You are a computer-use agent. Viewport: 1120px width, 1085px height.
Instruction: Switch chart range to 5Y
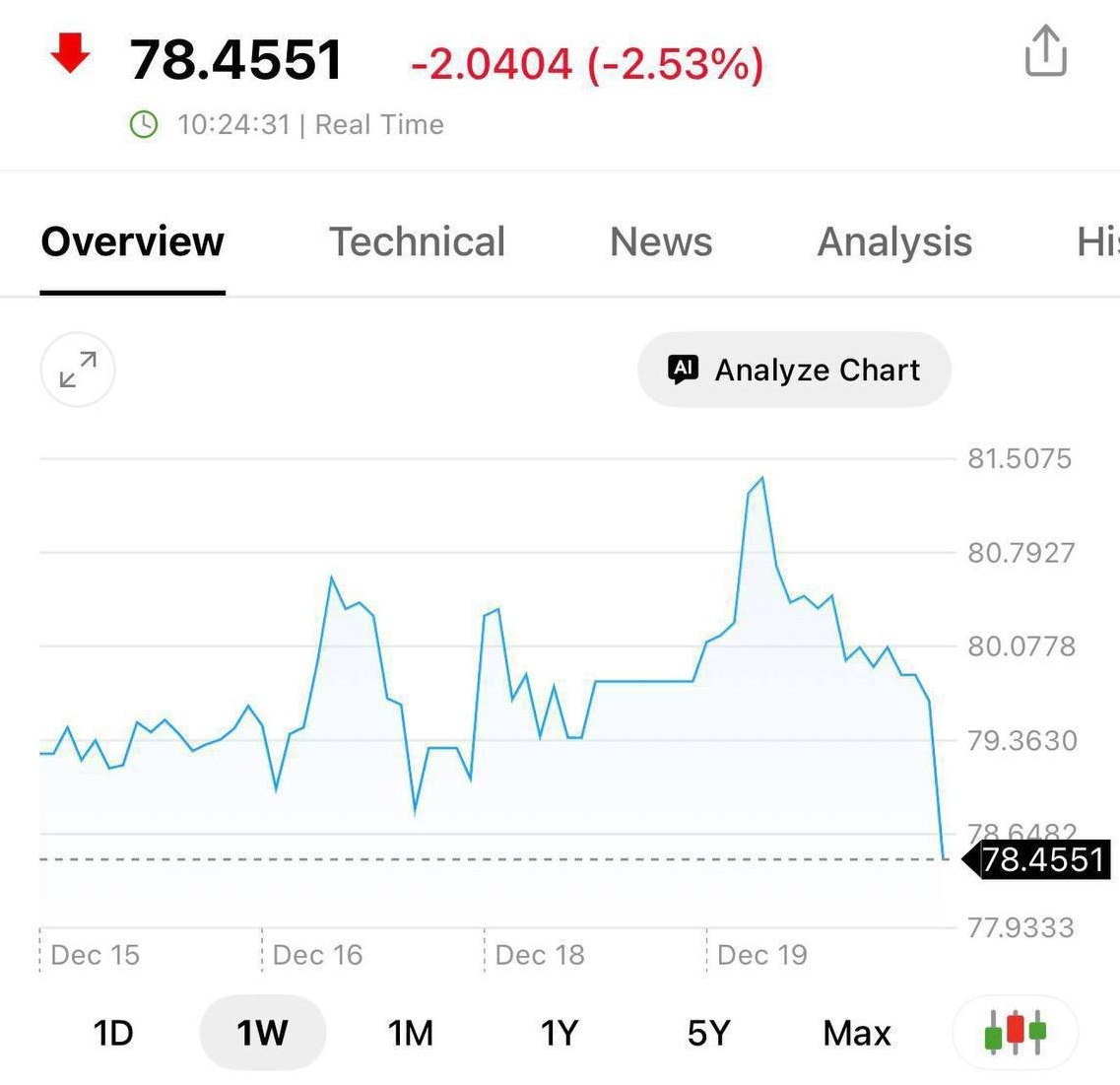coord(708,1033)
